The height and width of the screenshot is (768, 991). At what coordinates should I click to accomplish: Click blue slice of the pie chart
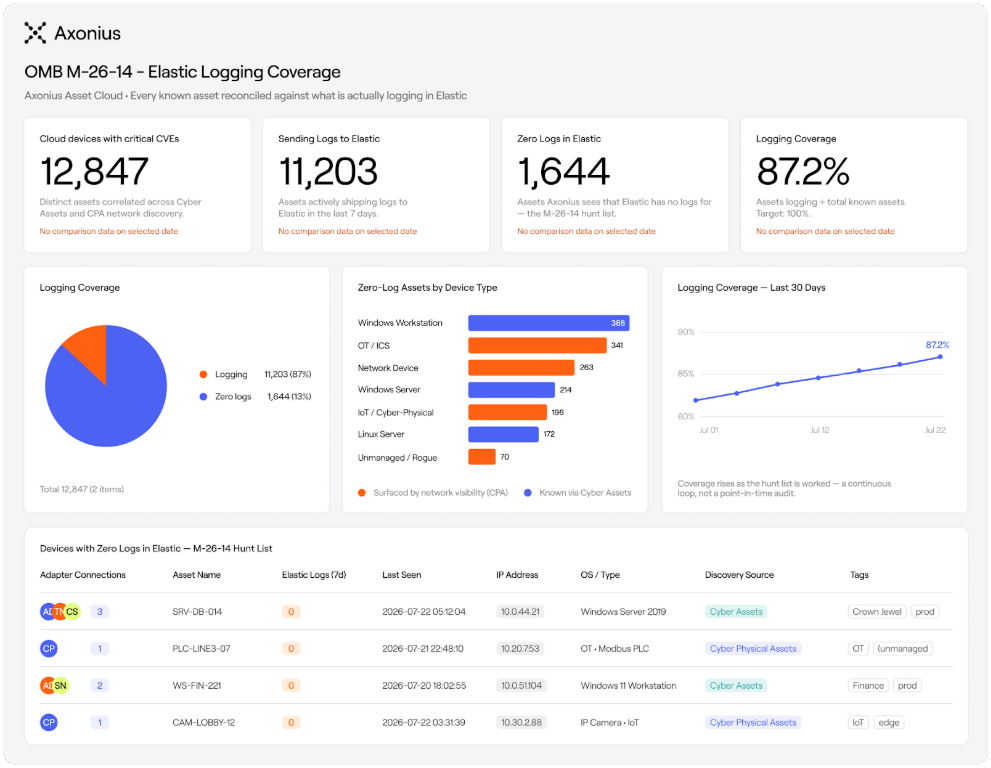point(111,405)
